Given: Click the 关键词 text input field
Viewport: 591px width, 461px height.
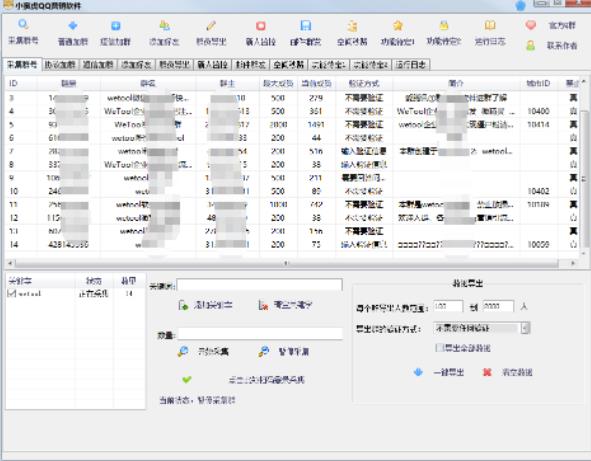Looking at the screenshot, I should [260, 285].
